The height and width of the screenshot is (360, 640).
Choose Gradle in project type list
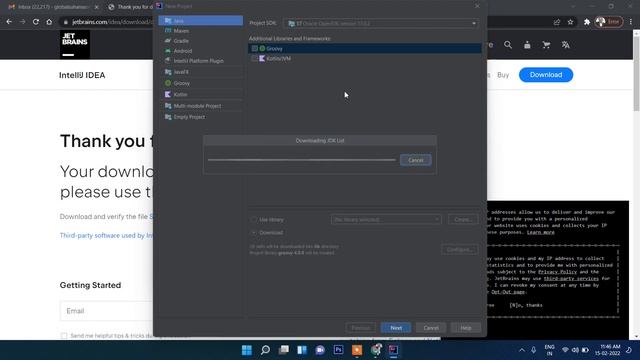[200, 41]
